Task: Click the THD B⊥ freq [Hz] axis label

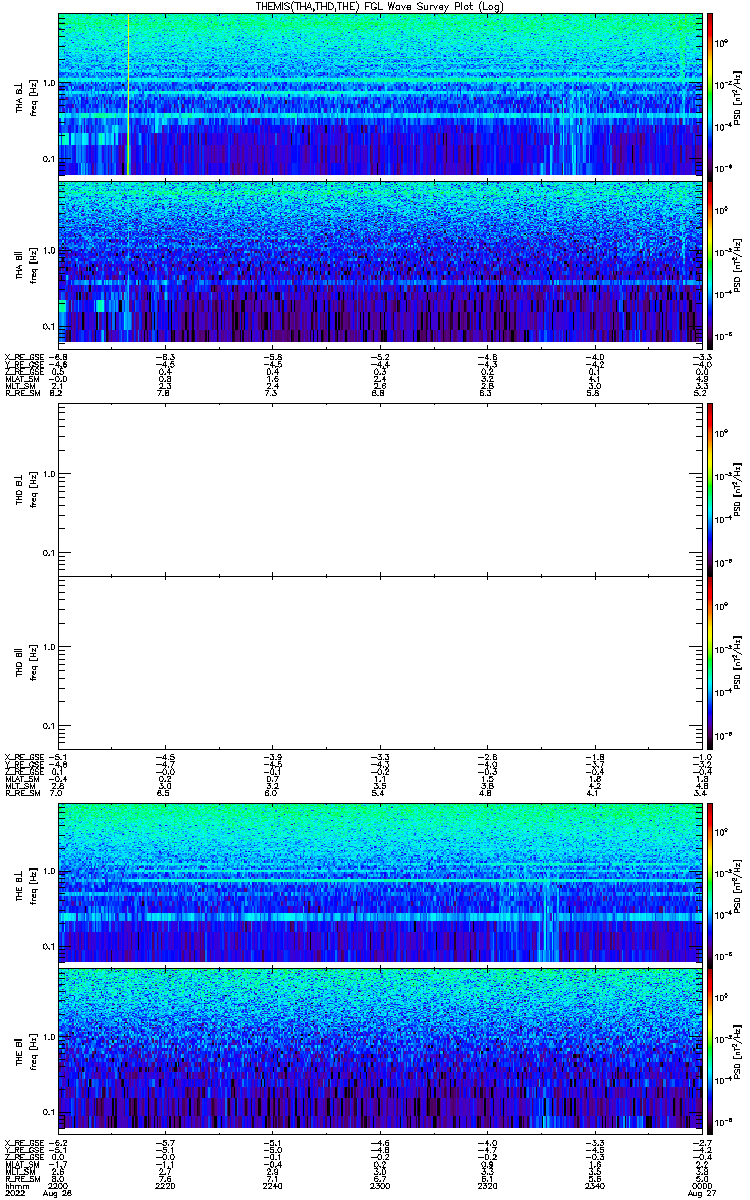Action: pos(33,489)
